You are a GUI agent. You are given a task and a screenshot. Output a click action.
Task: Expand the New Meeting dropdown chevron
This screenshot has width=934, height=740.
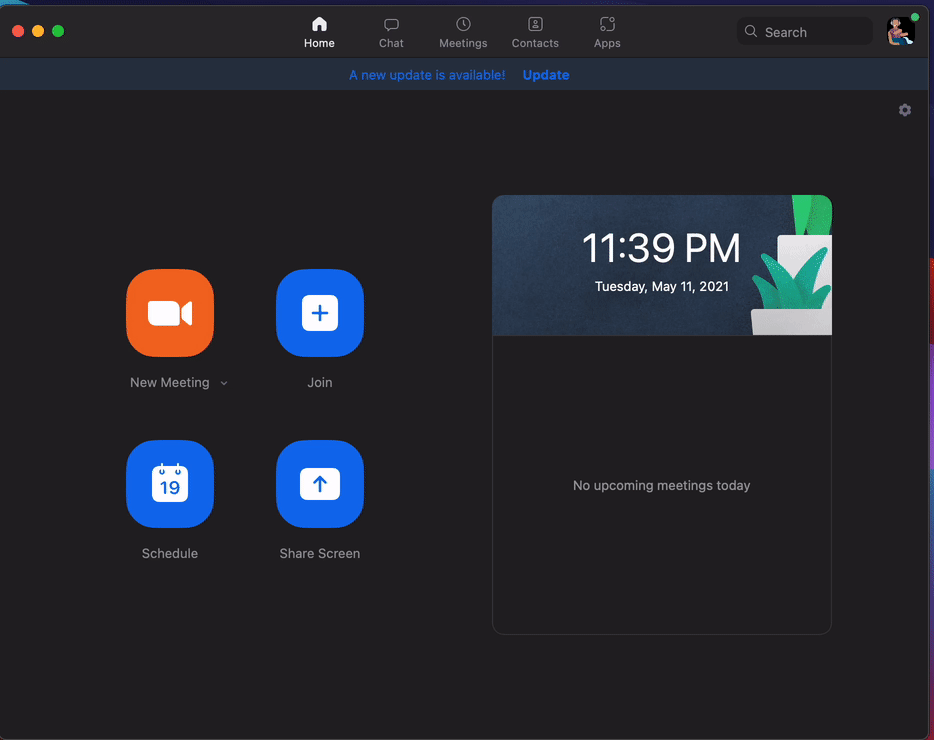click(x=224, y=383)
